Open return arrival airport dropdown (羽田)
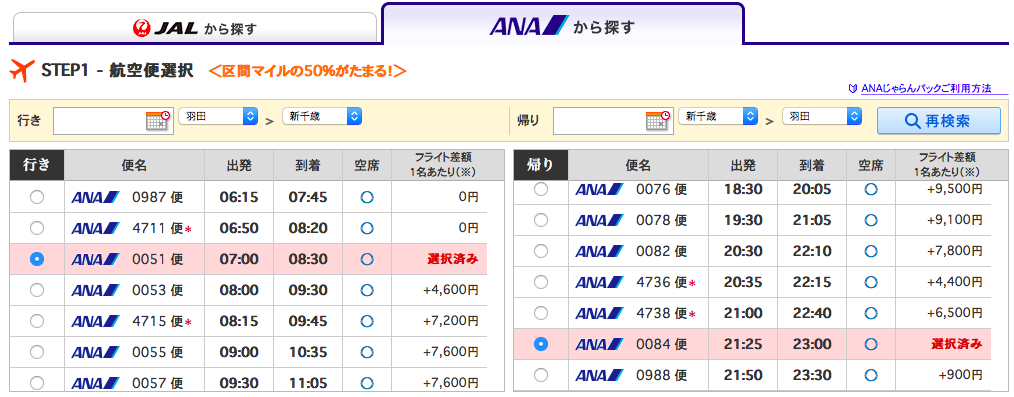The width and height of the screenshot is (1014, 397). coord(822,116)
